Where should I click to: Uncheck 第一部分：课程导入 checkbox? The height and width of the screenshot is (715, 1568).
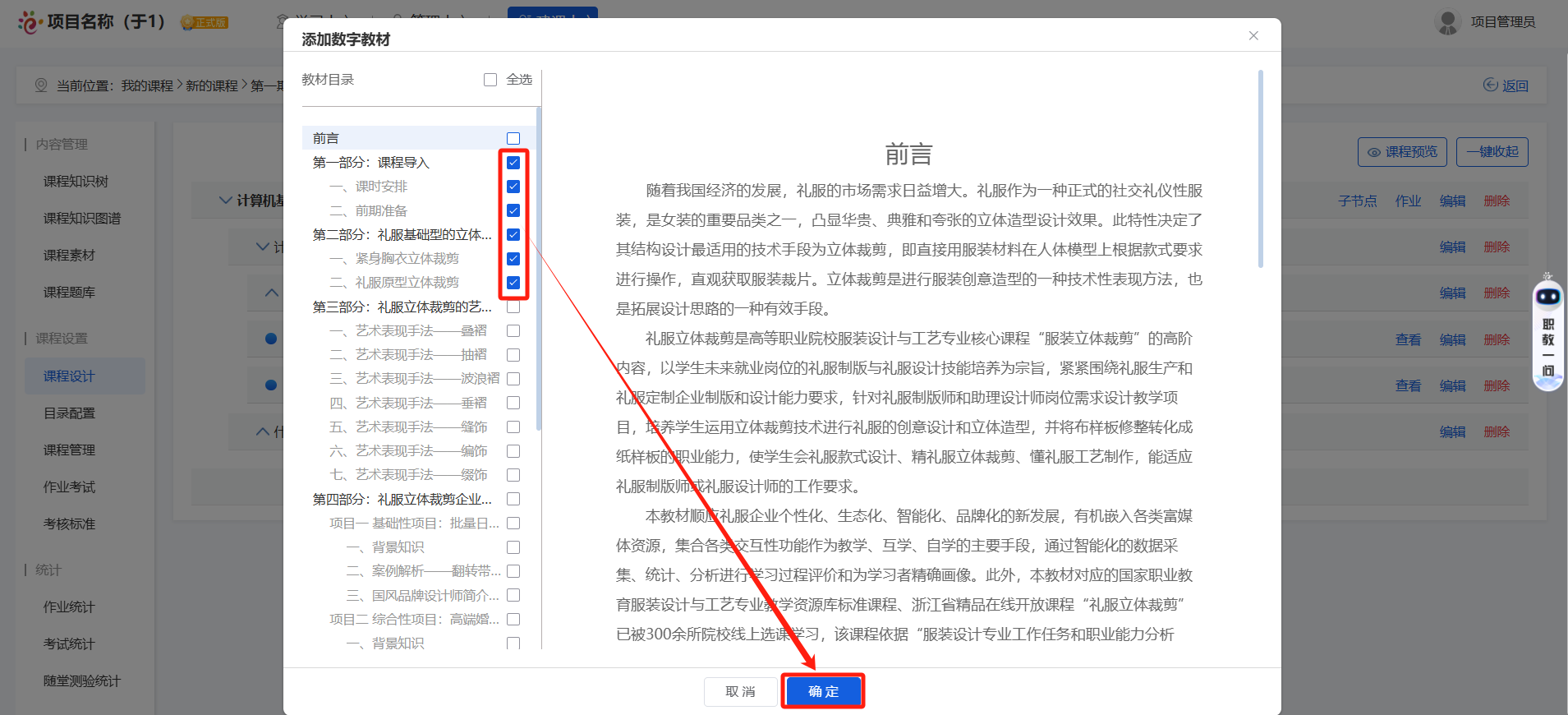click(x=513, y=163)
